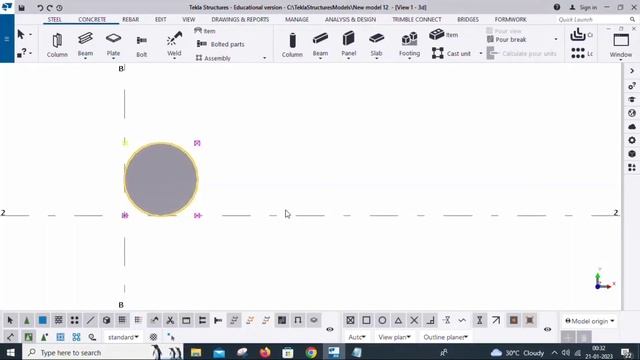This screenshot has height=360, width=640.
Task: Click the Help question mark icon
Action: click(557, 7)
